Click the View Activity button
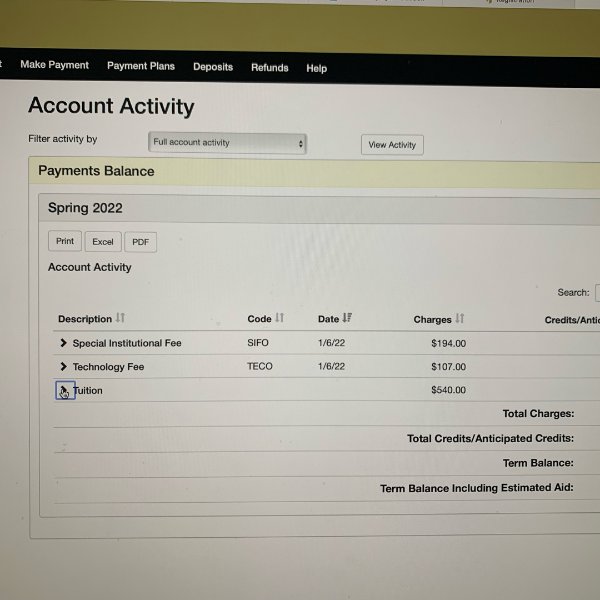This screenshot has width=600, height=600. 392,145
